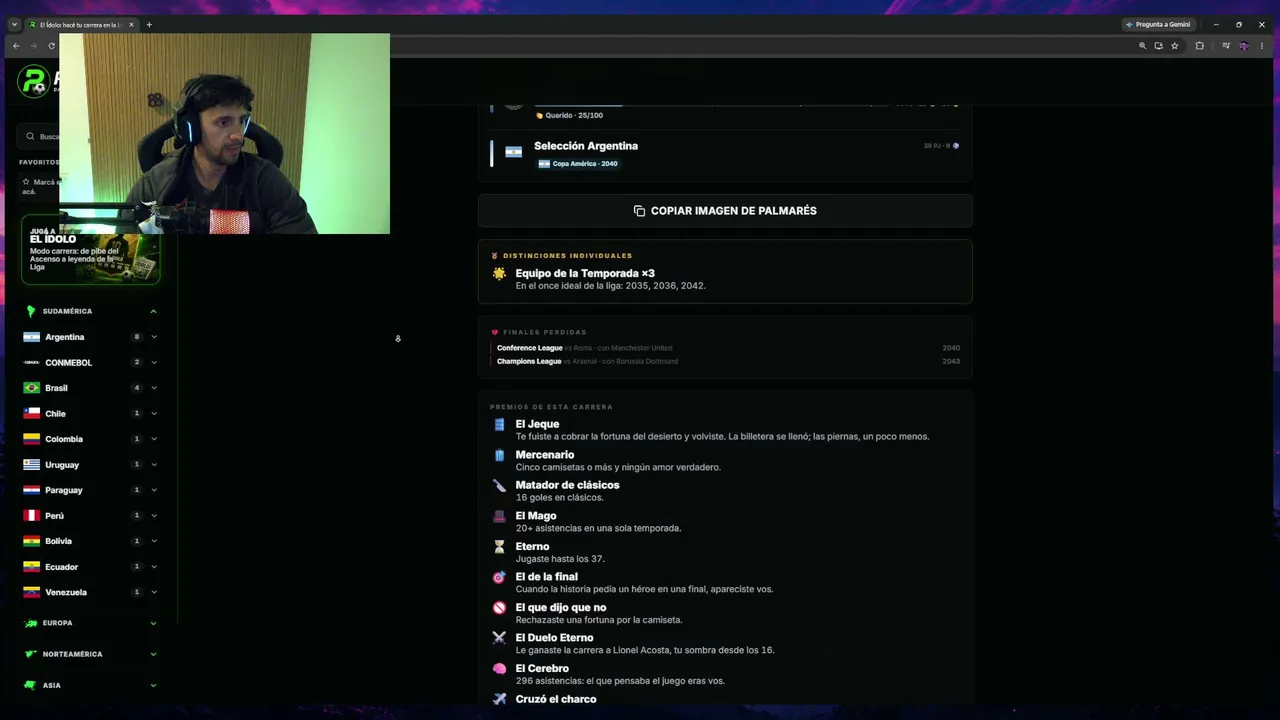Viewport: 1280px width, 720px height.
Task: Click the Brasil count badge showing 4
Action: [137, 388]
